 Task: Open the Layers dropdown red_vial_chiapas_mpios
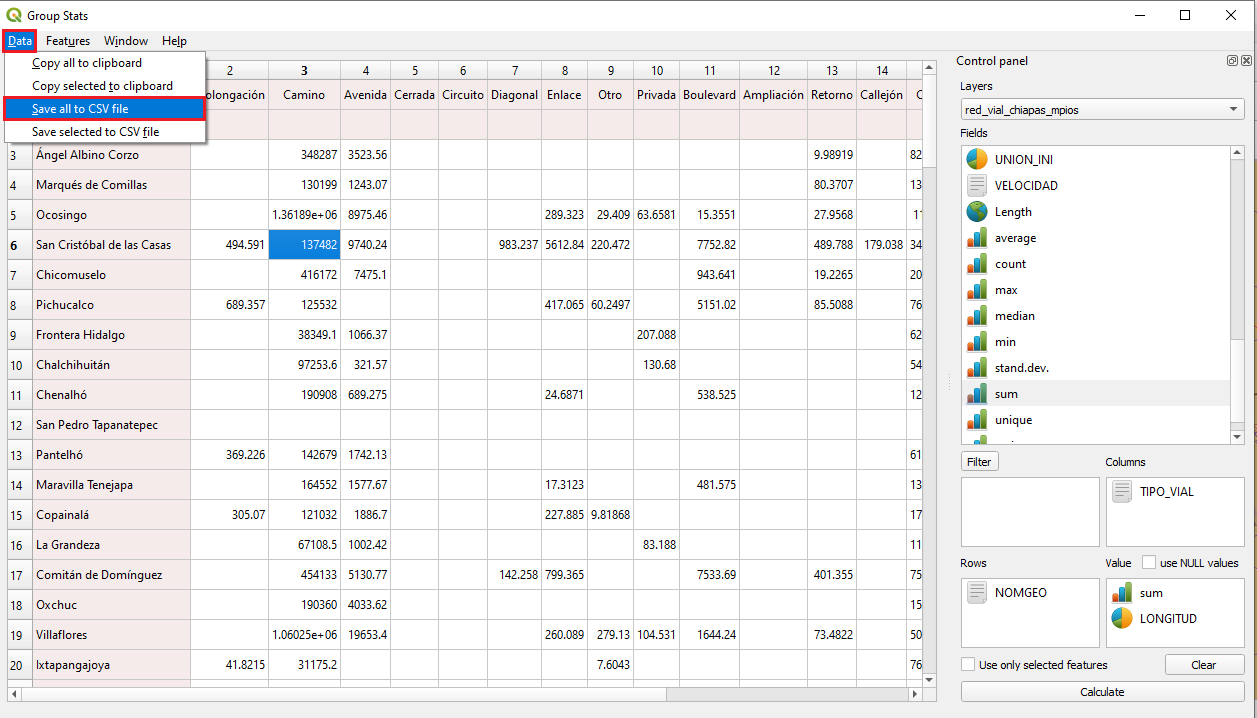pyautogui.click(x=1102, y=109)
